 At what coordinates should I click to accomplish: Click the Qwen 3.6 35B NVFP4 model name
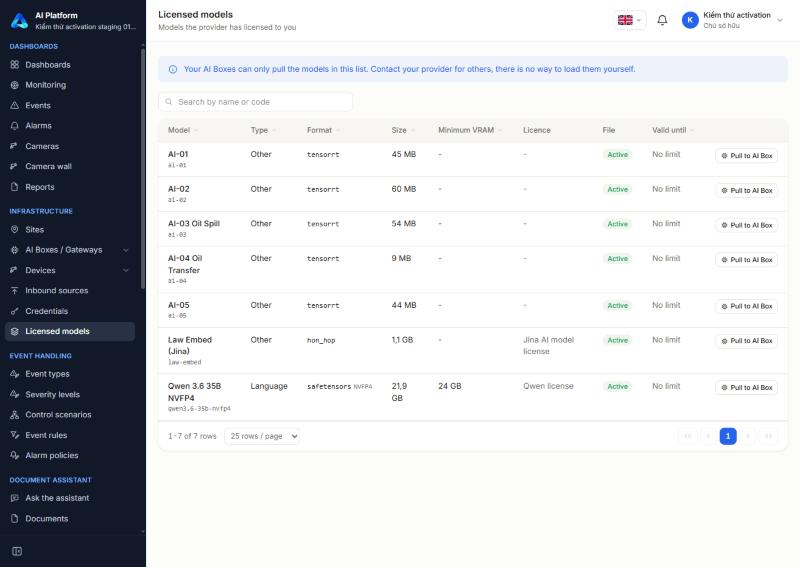click(194, 392)
